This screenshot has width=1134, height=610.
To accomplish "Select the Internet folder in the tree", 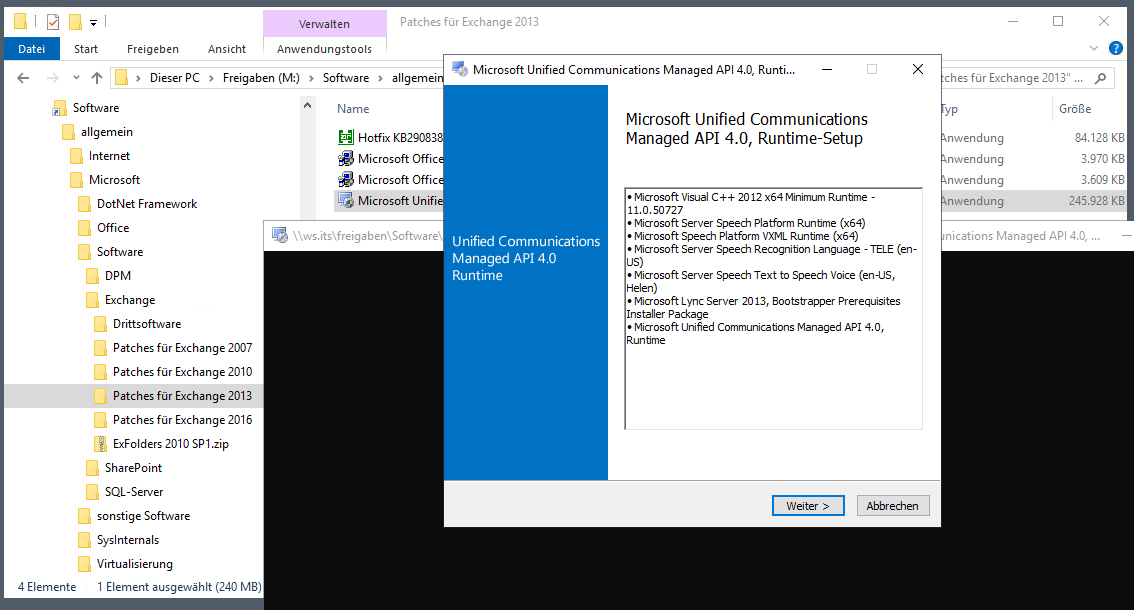I will tap(109, 156).
